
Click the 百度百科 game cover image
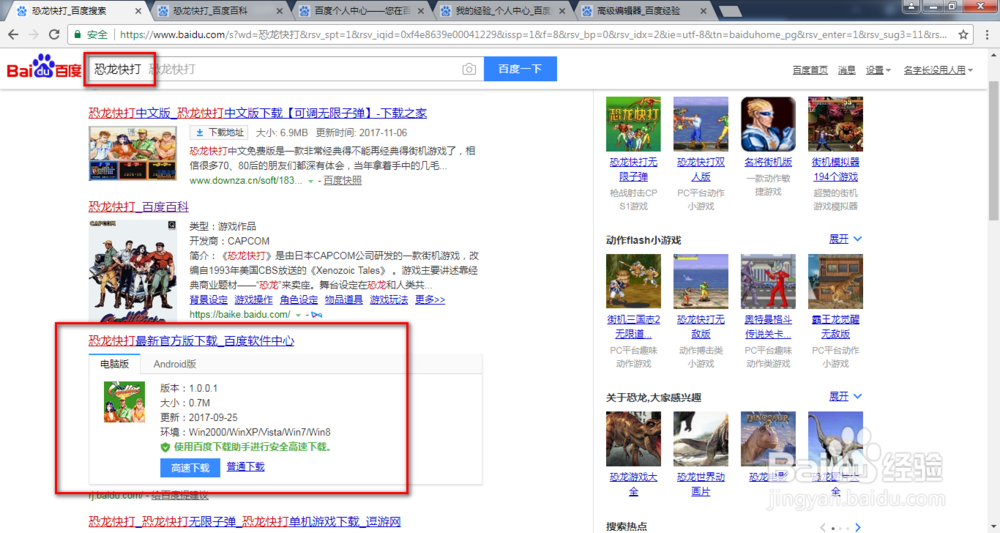pos(133,271)
